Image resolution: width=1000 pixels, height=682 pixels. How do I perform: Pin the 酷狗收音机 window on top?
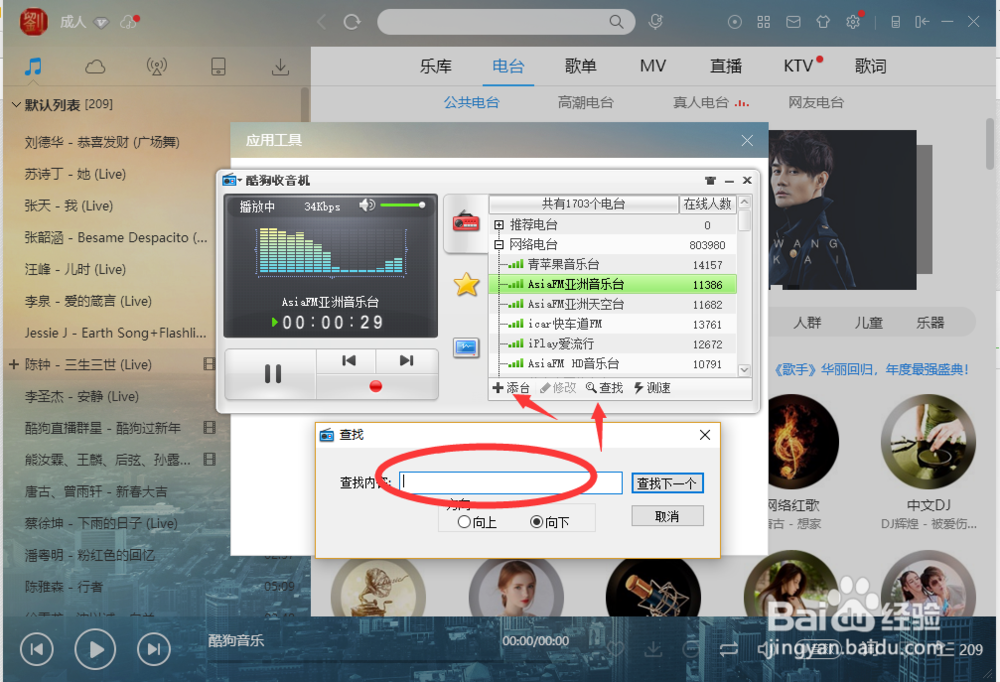pyautogui.click(x=710, y=181)
